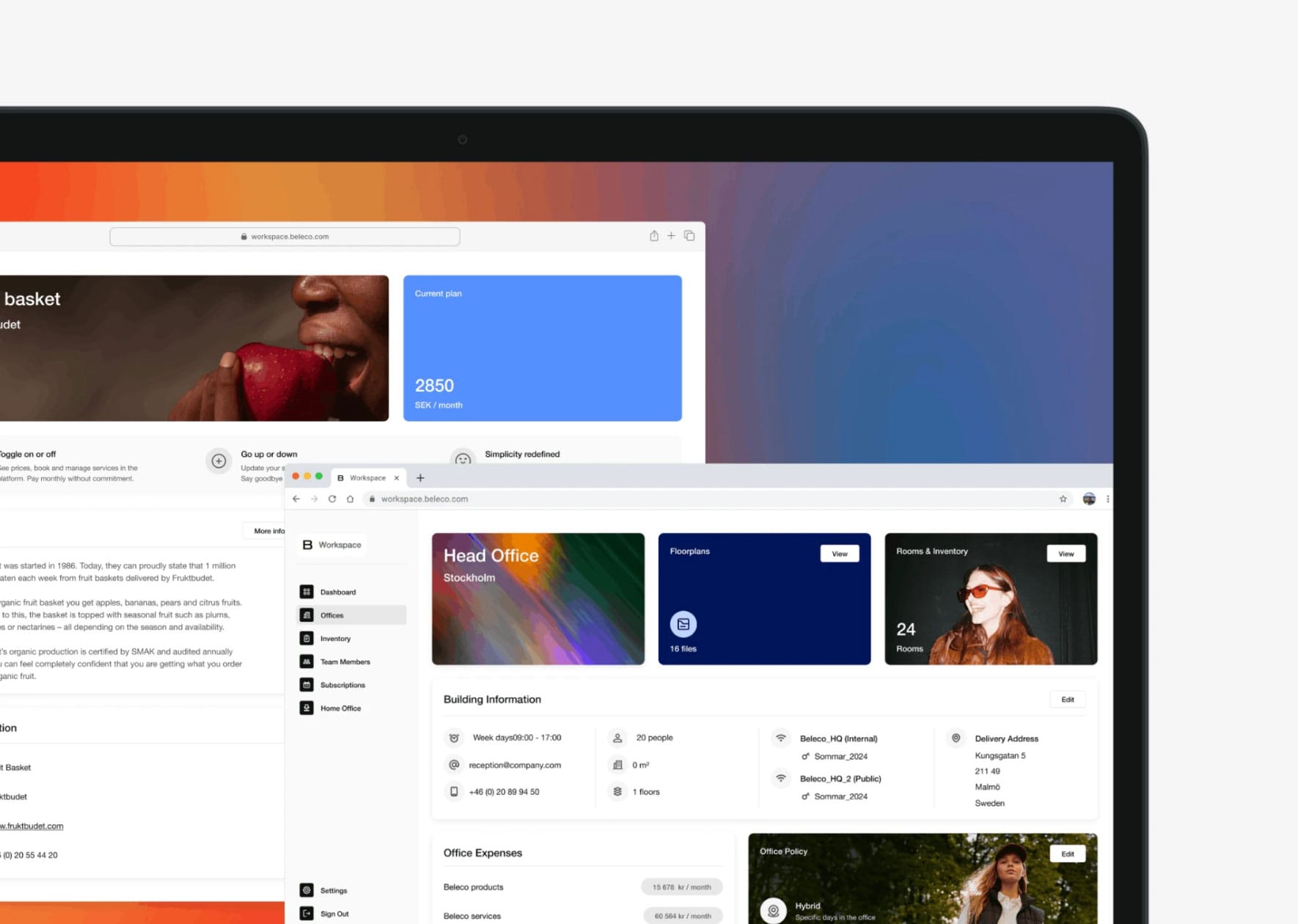Click the Current plan 2850 SEK card
This screenshot has width=1298, height=924.
[543, 348]
